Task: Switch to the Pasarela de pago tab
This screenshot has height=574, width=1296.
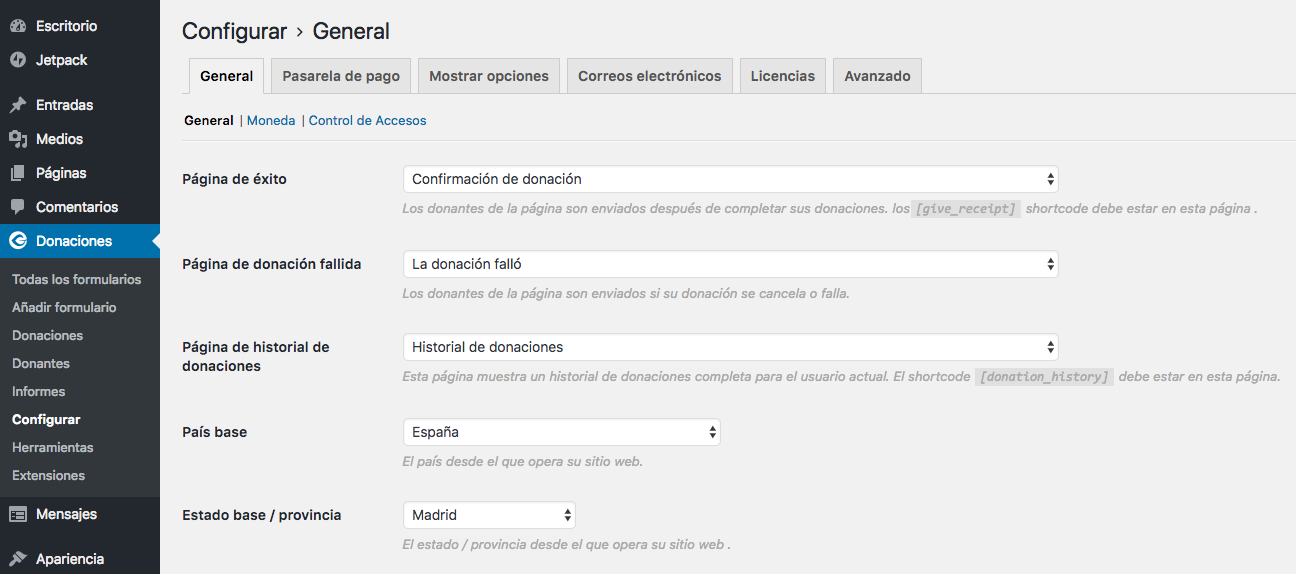Action: pyautogui.click(x=341, y=76)
